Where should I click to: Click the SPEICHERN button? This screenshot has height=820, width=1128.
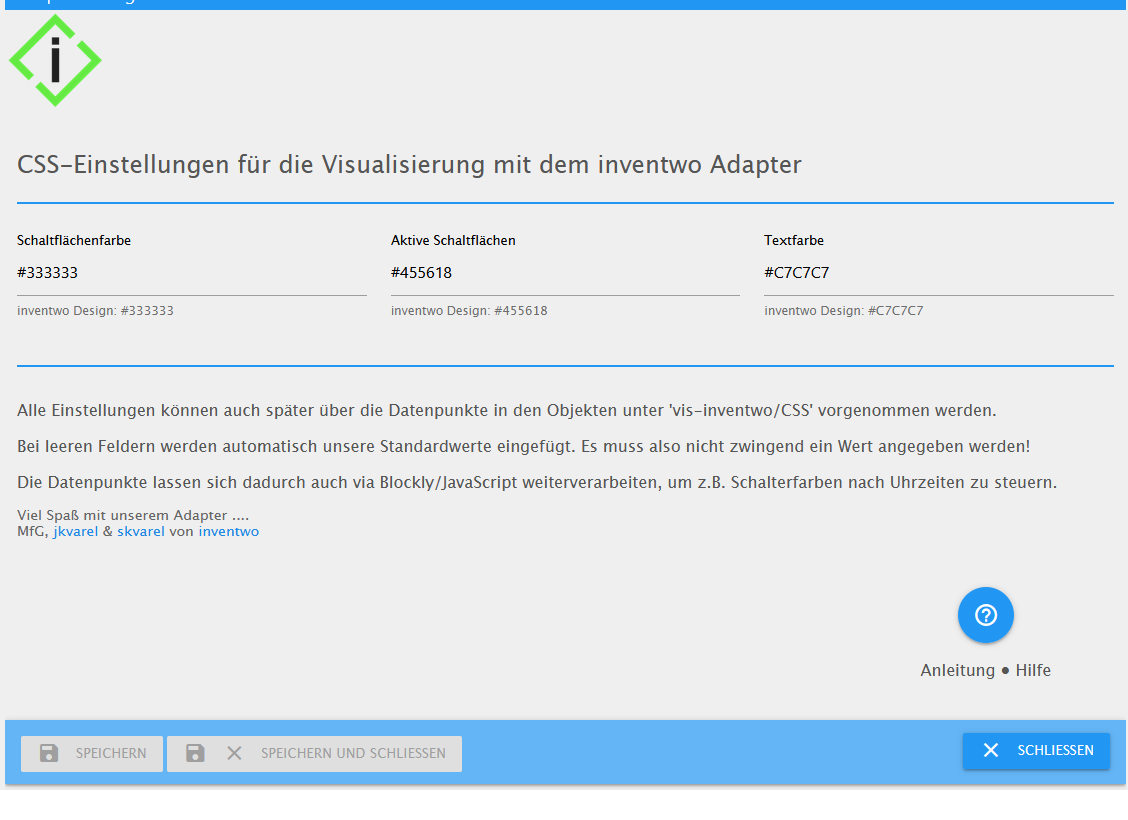[91, 753]
